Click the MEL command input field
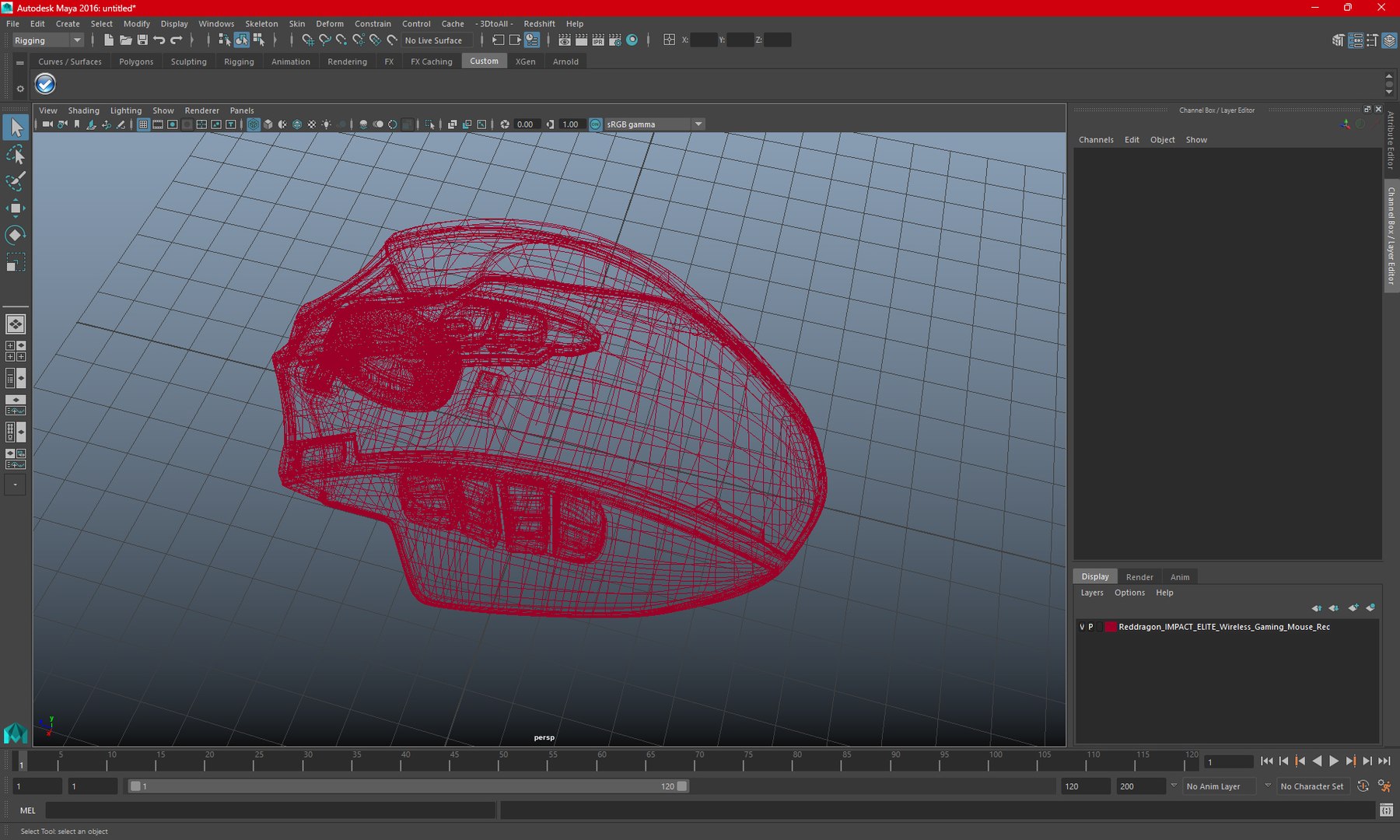 pos(270,810)
